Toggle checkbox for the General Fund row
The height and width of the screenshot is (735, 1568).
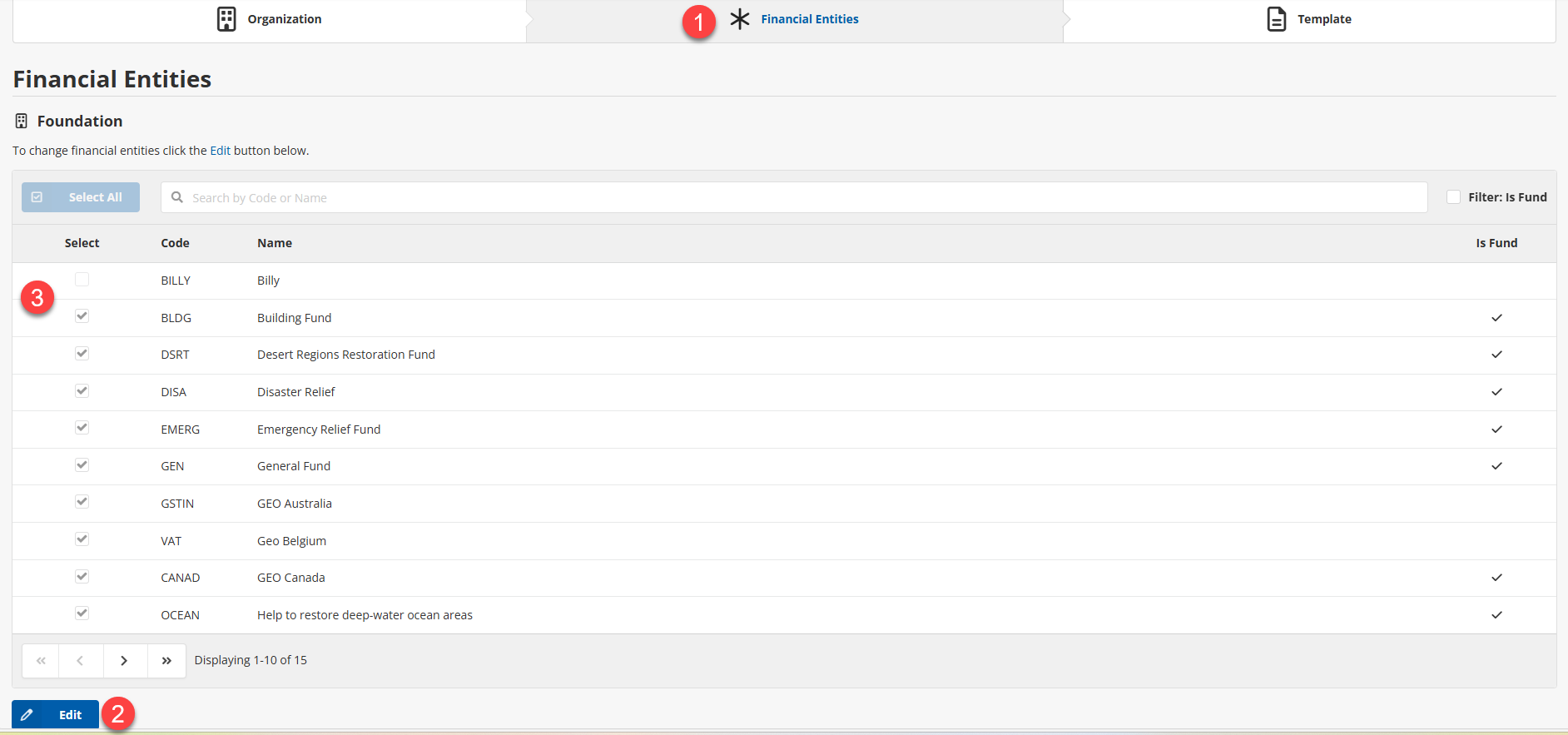click(82, 465)
